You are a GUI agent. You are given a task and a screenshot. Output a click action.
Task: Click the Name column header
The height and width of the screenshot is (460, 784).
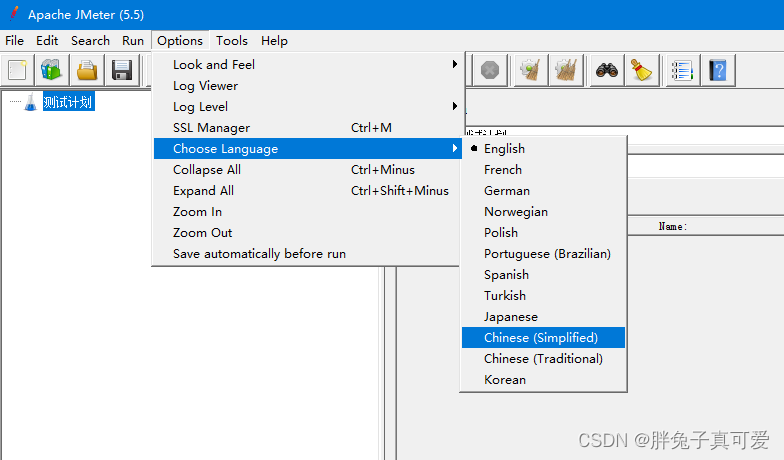[x=672, y=226]
